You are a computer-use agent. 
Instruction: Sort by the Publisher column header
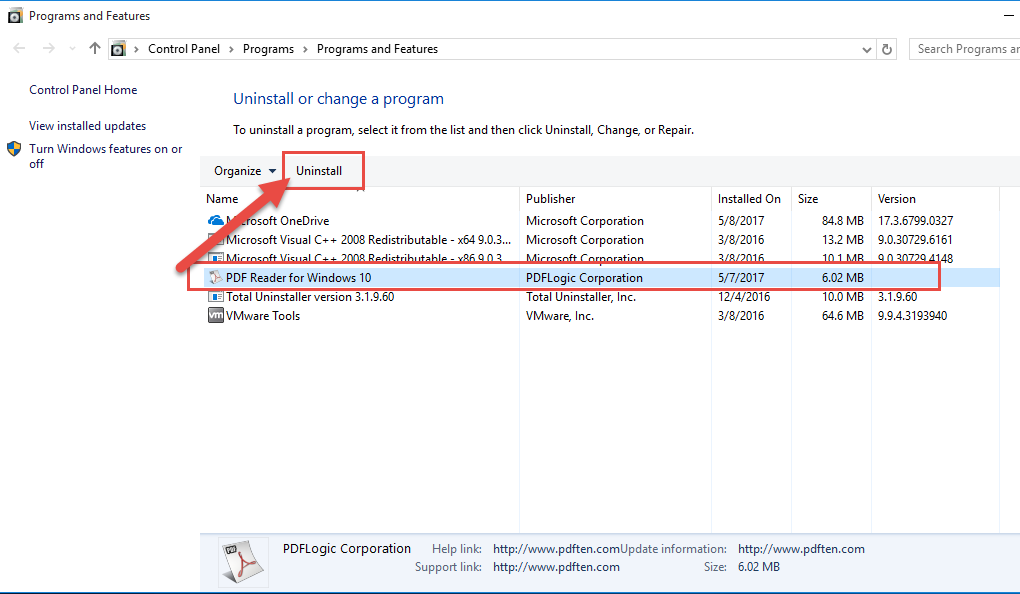[550, 198]
